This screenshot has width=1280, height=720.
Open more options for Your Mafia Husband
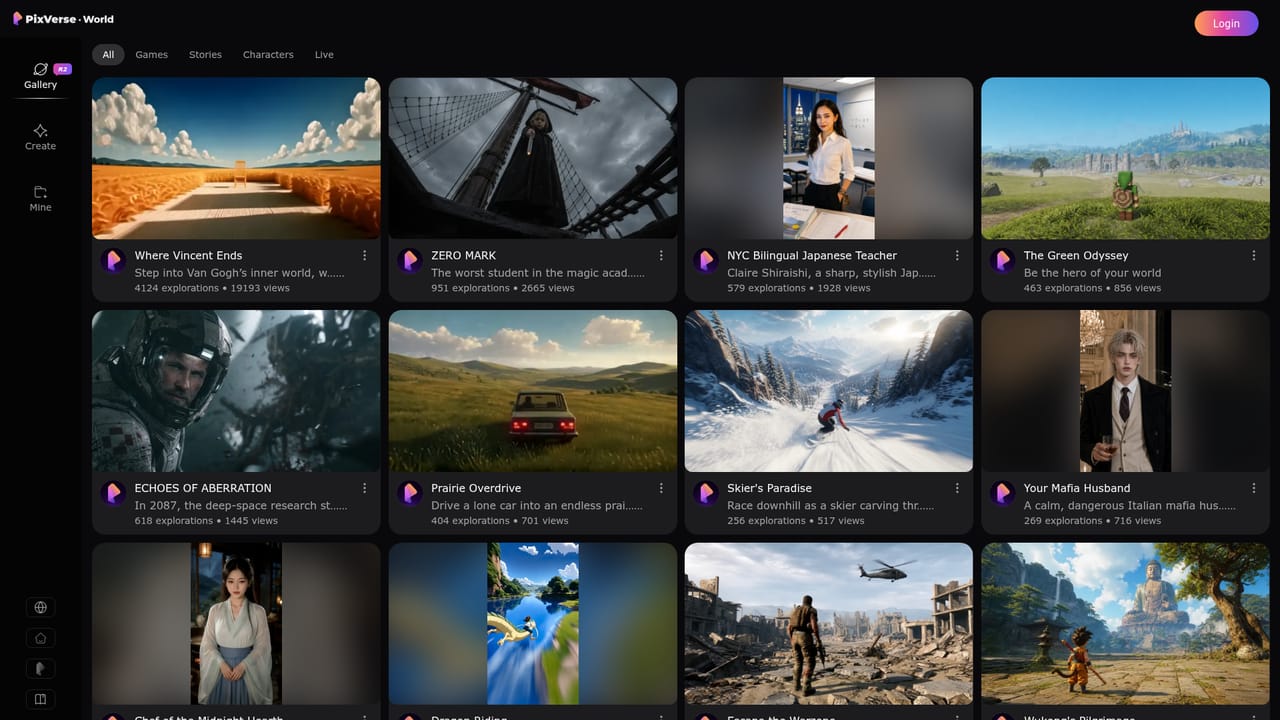coord(1254,488)
